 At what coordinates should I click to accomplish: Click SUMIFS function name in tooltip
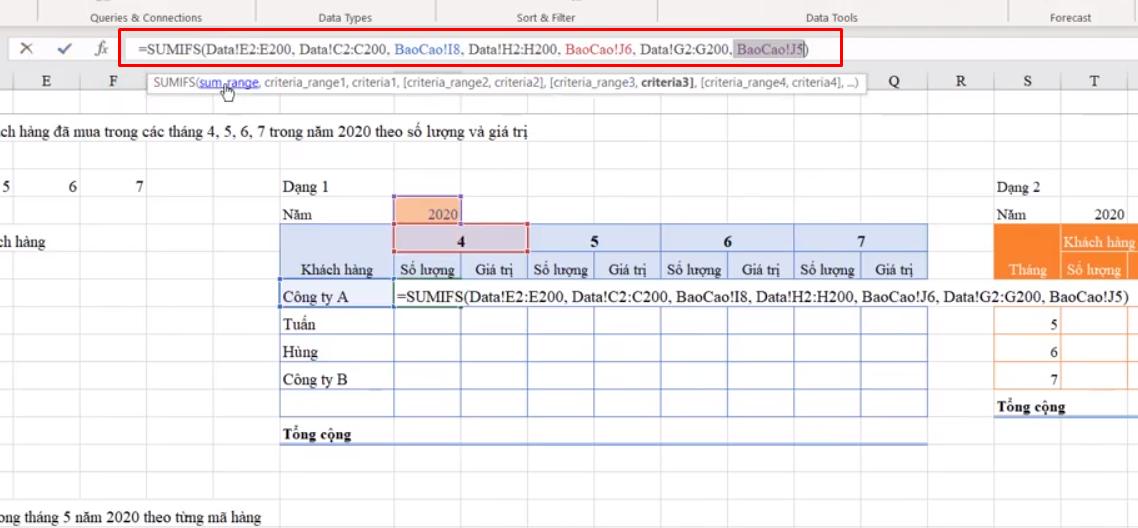point(175,83)
